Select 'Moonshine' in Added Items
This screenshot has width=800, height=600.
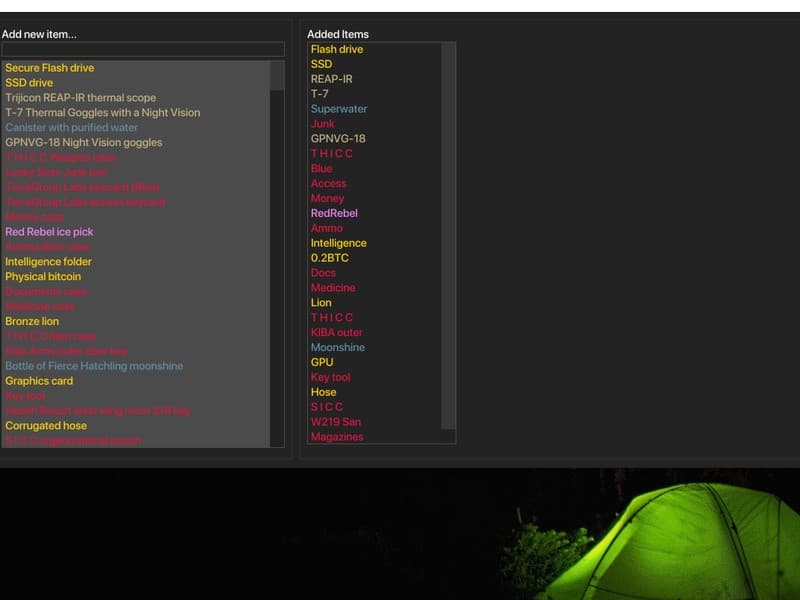338,347
